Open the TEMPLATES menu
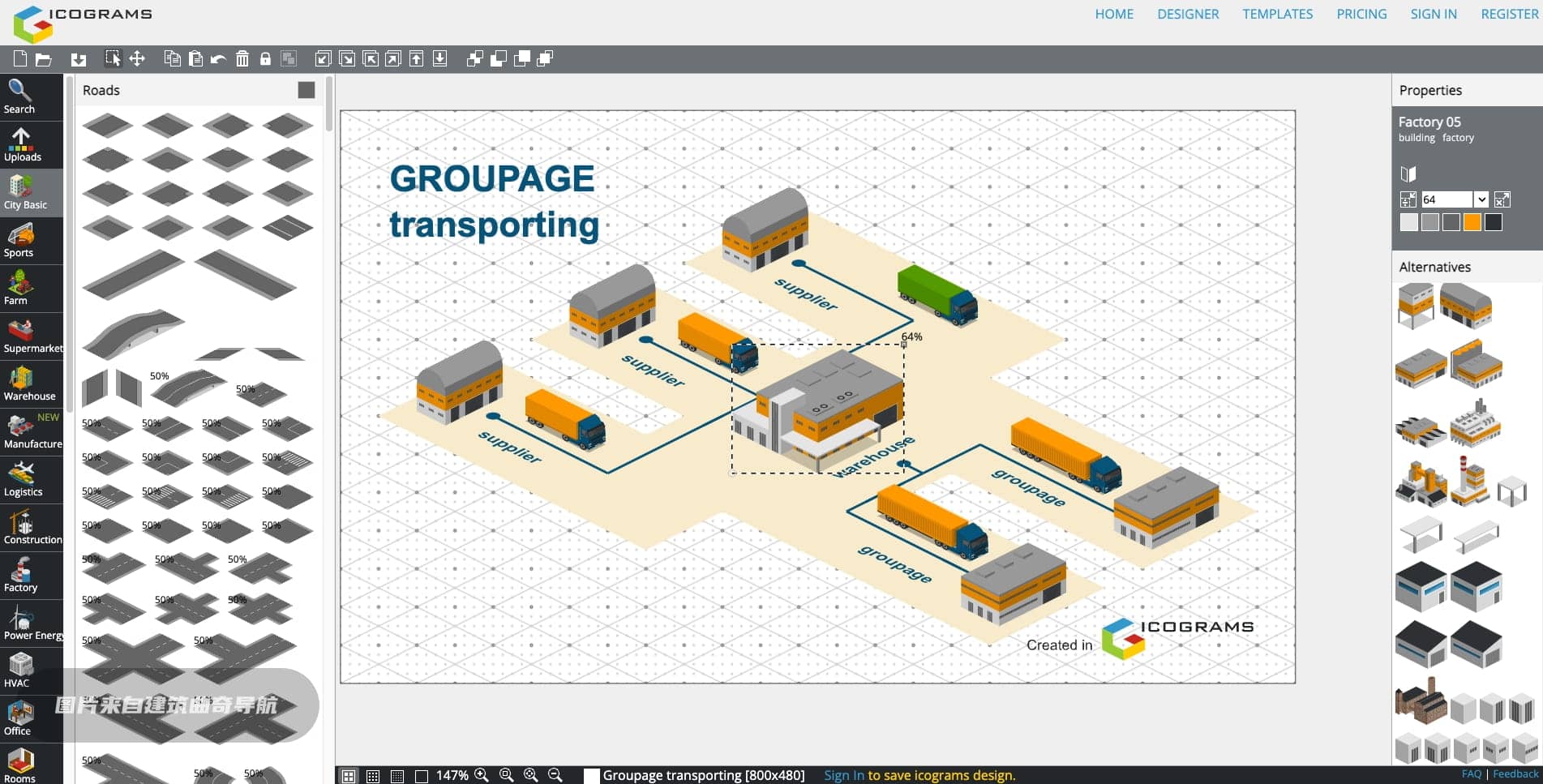Screen dimensions: 1543x784 click(1277, 14)
